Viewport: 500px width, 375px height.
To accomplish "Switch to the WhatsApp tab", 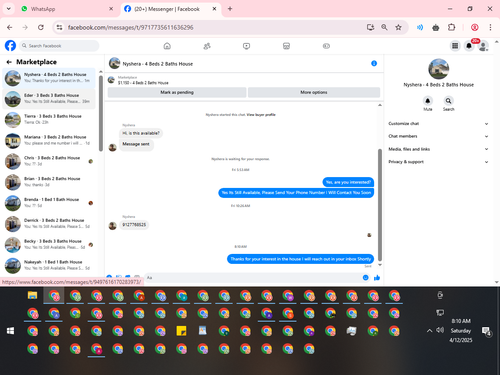I will pyautogui.click(x=67, y=9).
